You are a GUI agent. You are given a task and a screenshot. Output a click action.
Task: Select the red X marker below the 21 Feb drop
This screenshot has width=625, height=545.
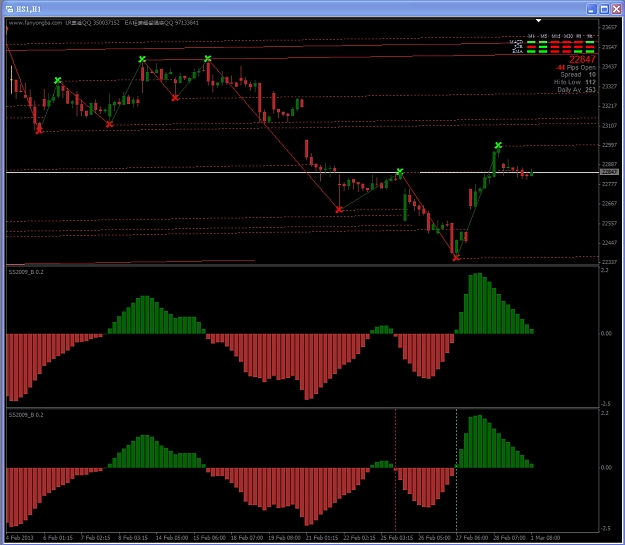(x=339, y=209)
